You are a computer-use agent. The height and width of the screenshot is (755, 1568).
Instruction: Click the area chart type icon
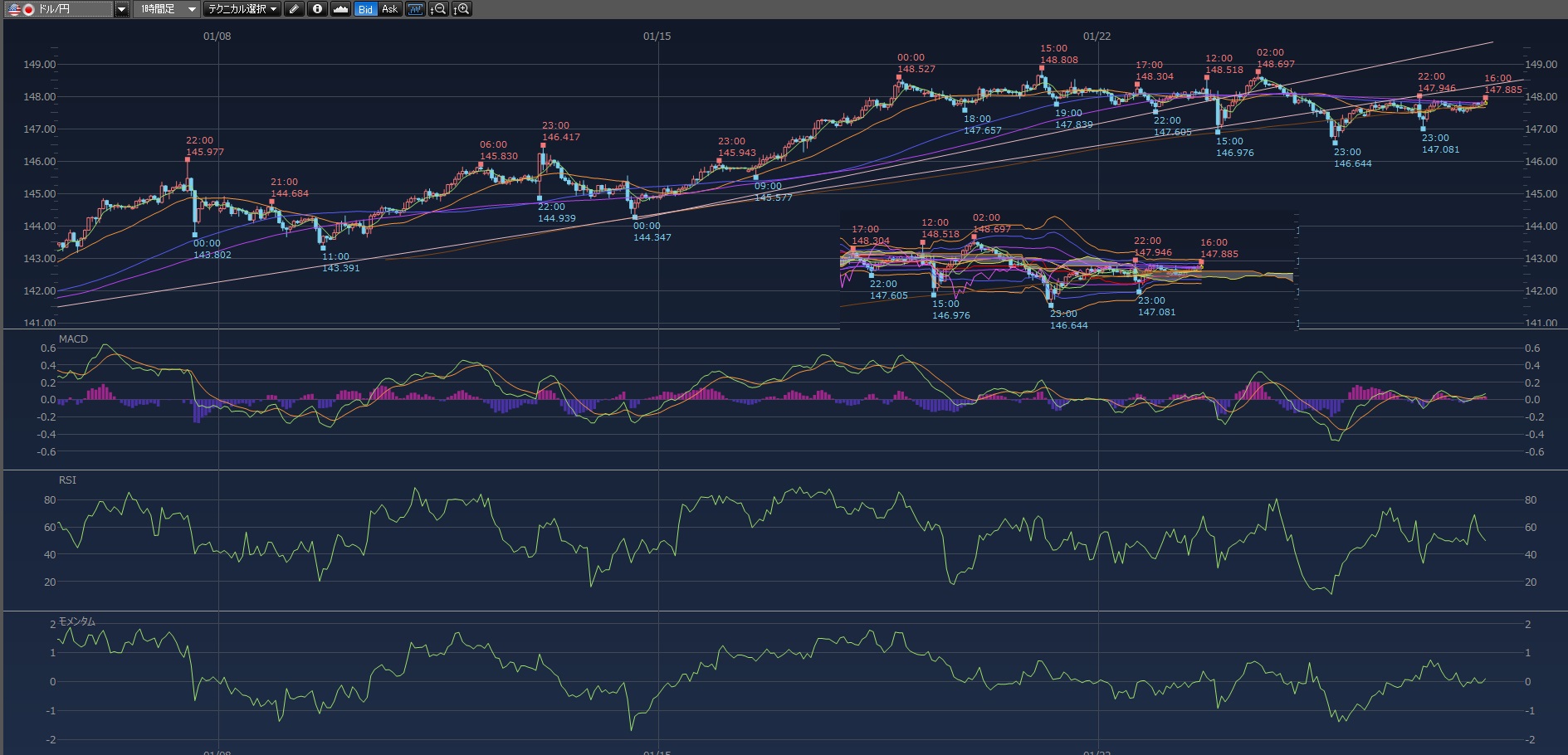tap(340, 9)
